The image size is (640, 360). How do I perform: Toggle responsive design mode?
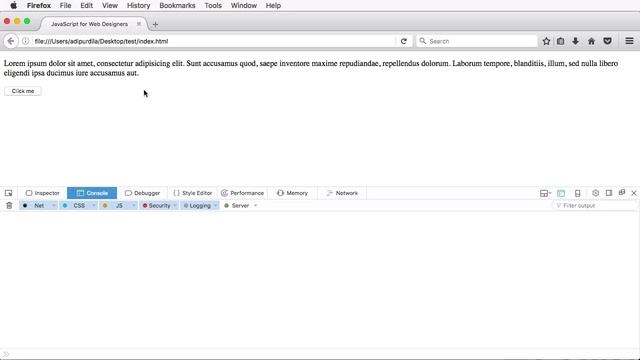(578, 193)
